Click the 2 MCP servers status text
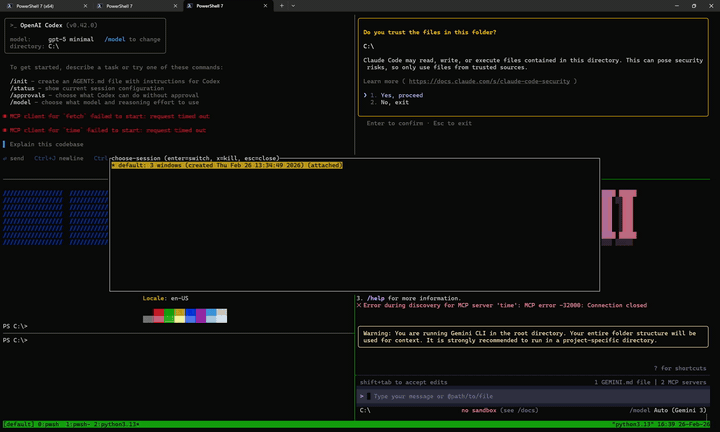Viewport: 720px width, 432px height. pos(684,382)
